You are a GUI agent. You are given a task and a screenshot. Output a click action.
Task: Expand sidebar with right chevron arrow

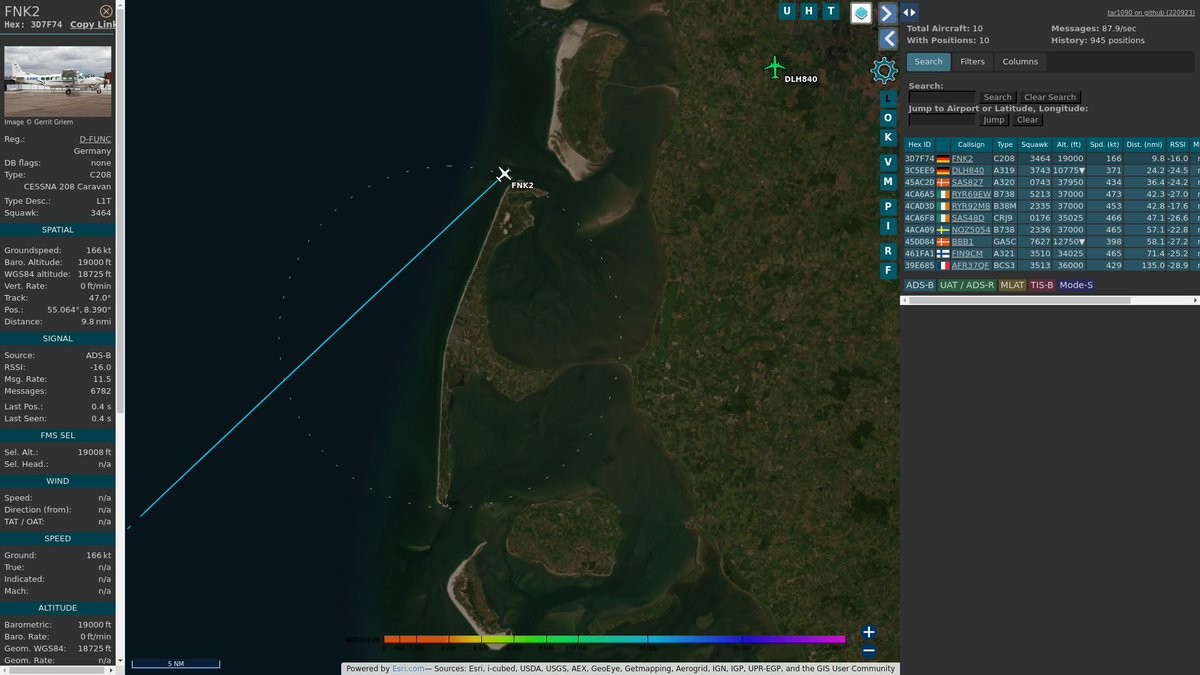coord(887,13)
